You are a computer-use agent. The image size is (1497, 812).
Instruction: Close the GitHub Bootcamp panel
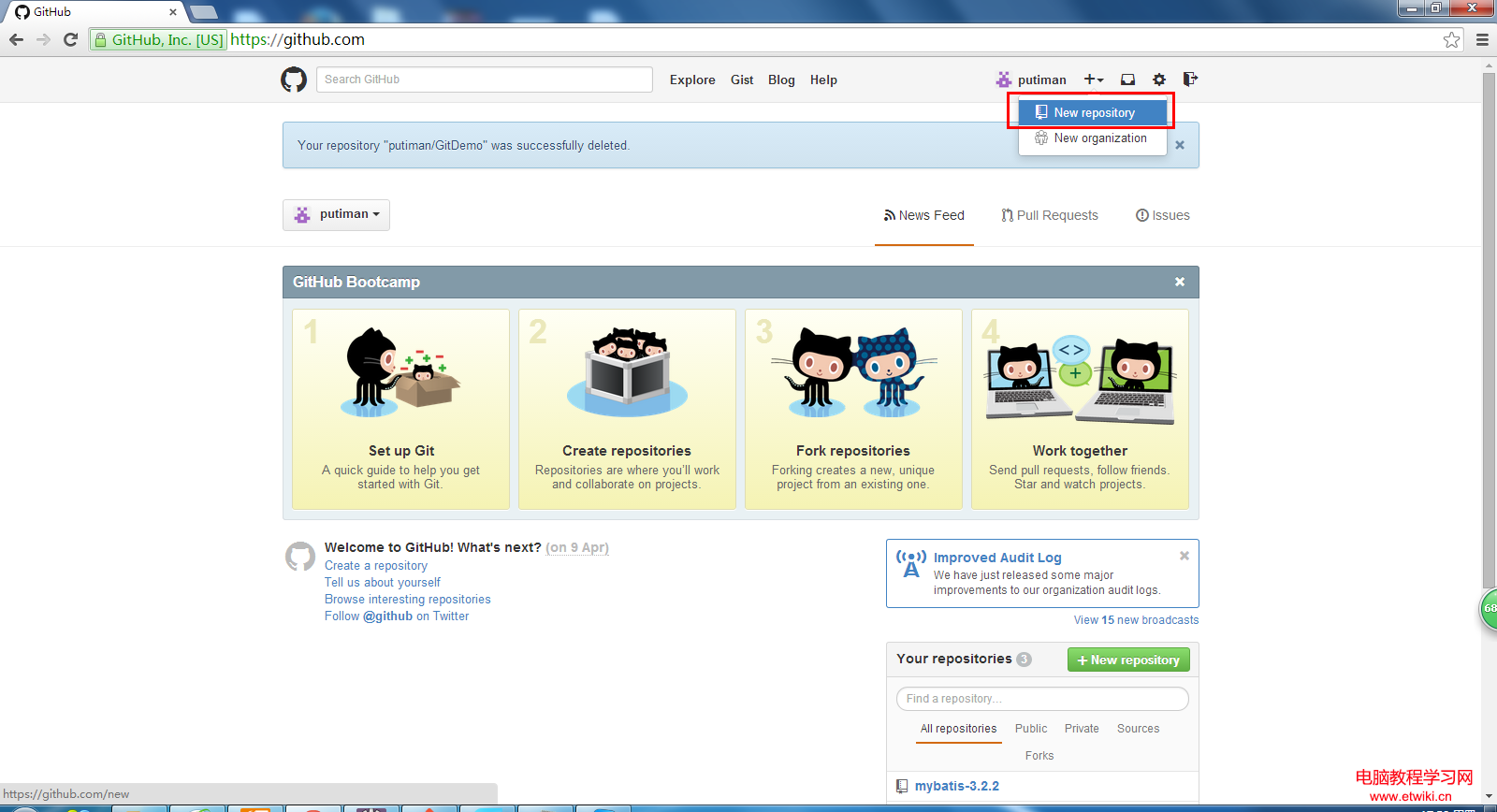pyautogui.click(x=1180, y=282)
